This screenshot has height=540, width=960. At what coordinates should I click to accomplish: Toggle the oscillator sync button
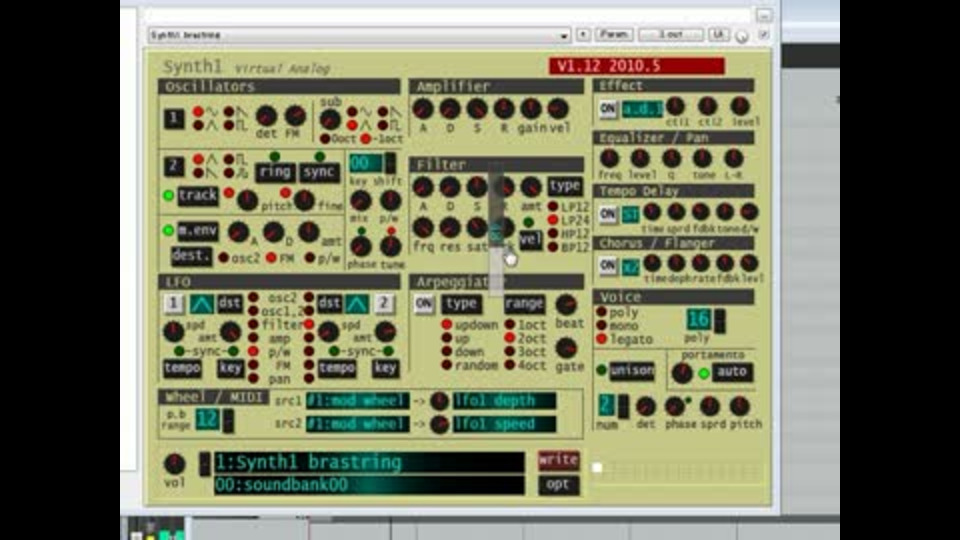click(319, 172)
